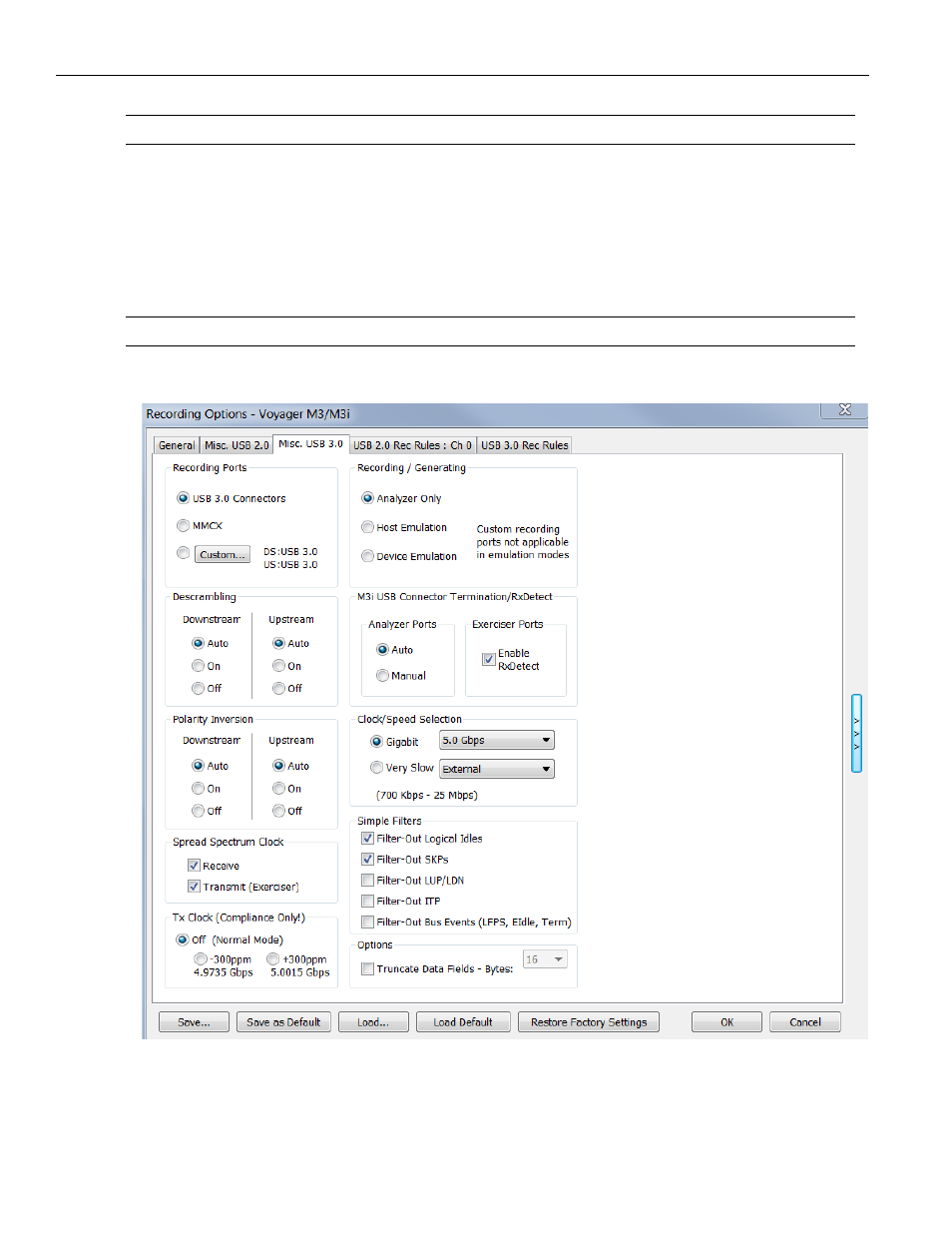
Task: Enable Truncate Data Fields option
Action: coord(367,968)
